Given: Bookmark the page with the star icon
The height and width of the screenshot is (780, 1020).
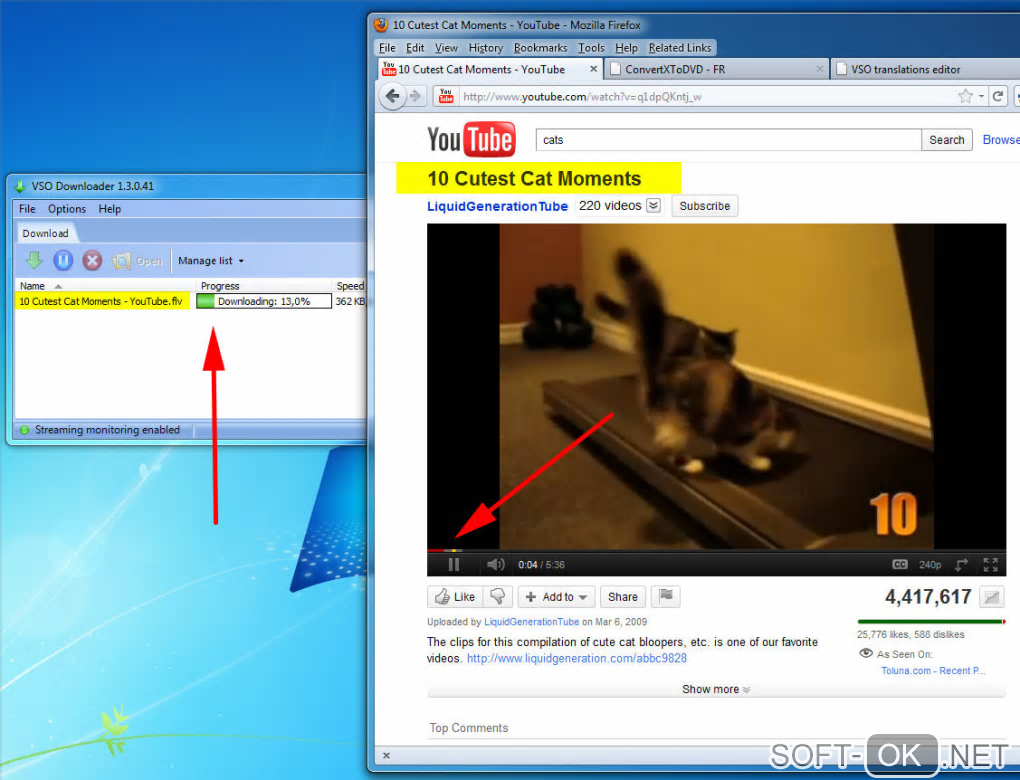Looking at the screenshot, I should [965, 96].
